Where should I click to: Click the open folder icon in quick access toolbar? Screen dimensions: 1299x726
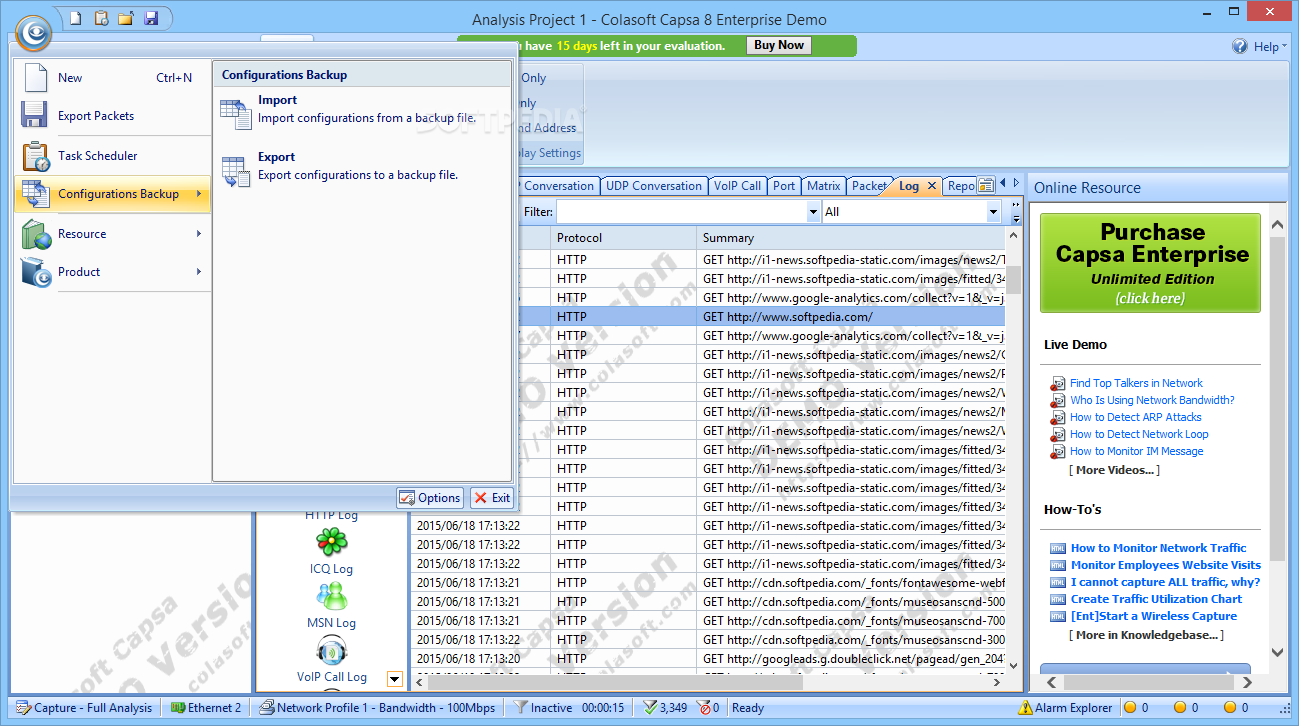(126, 18)
